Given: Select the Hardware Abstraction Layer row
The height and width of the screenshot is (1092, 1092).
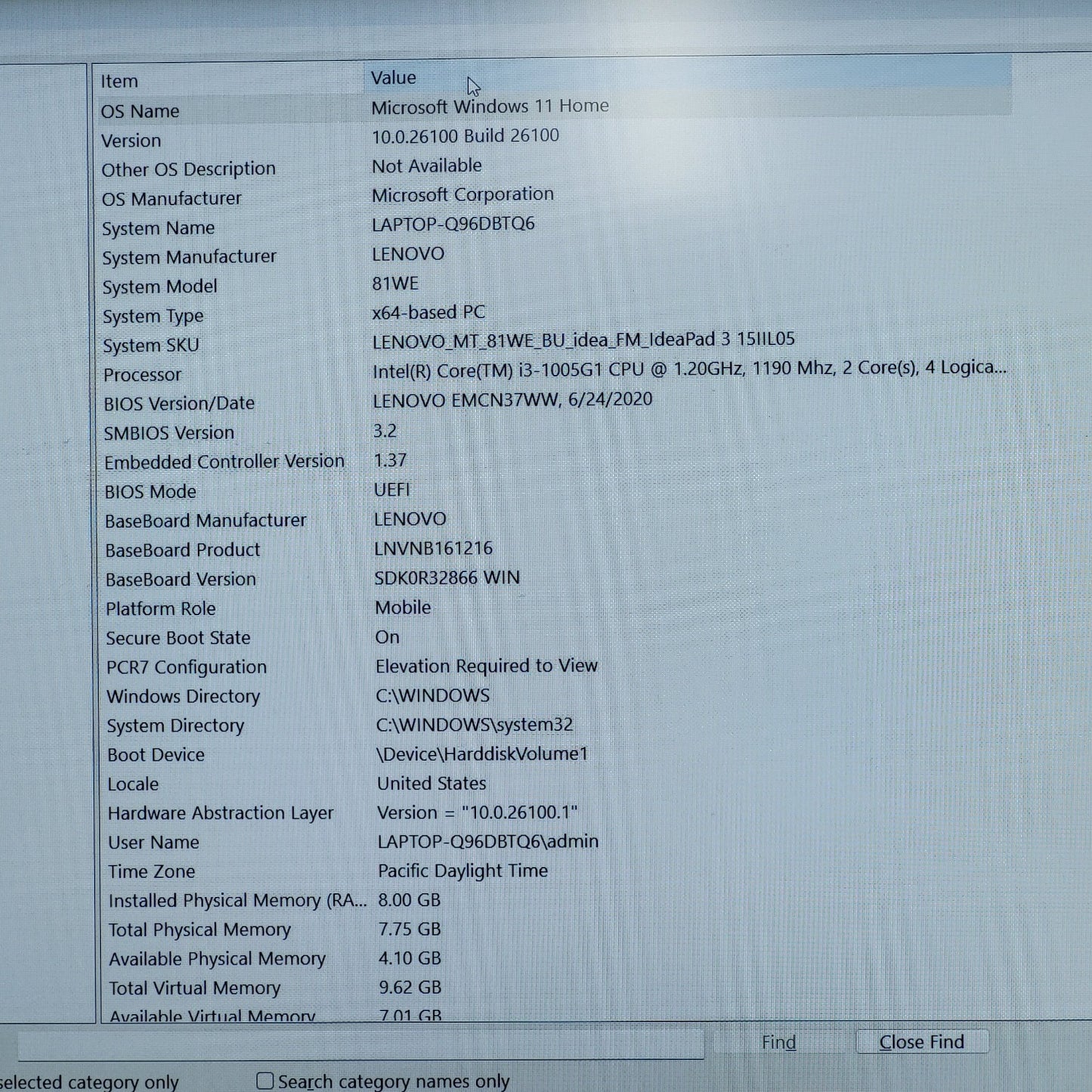Looking at the screenshot, I should click(556, 812).
